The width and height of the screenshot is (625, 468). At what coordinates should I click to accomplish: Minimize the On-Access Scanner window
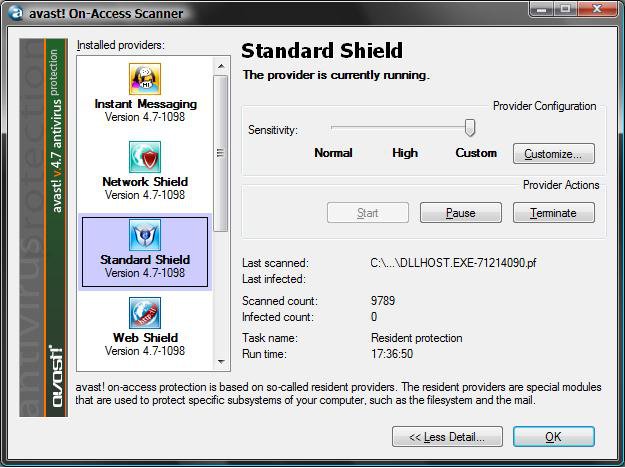541,9
